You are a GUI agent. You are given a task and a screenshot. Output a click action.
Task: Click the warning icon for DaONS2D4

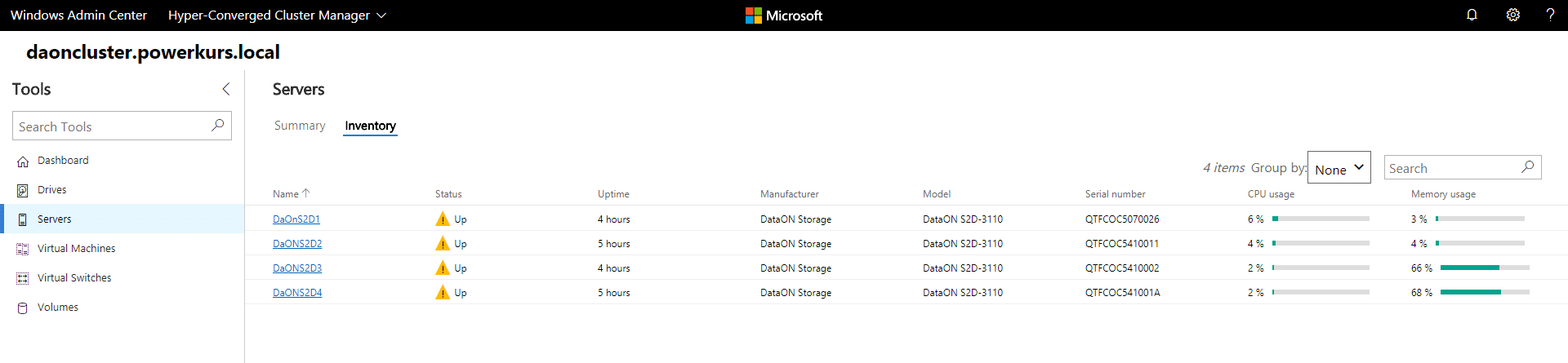443,292
